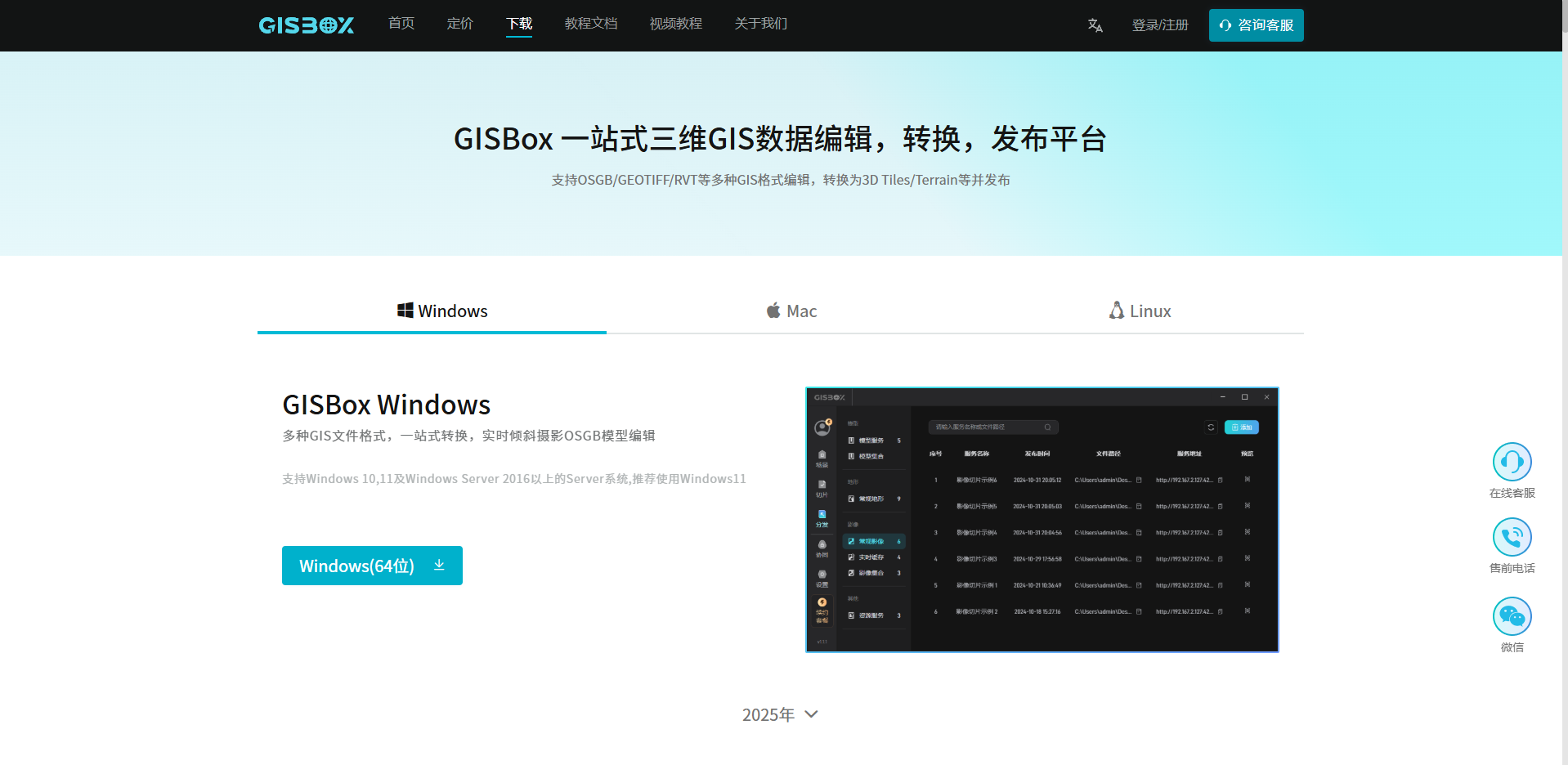Click the GISBox Windows heading text
This screenshot has width=1568, height=765.
386,405
